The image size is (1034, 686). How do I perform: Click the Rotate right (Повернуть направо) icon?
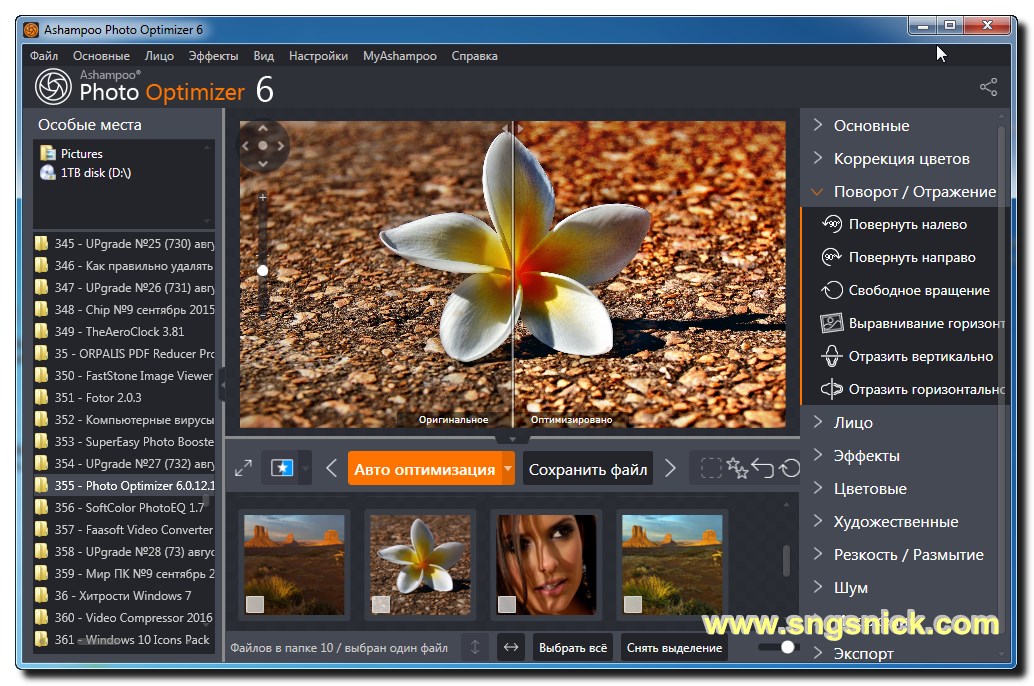coord(832,257)
